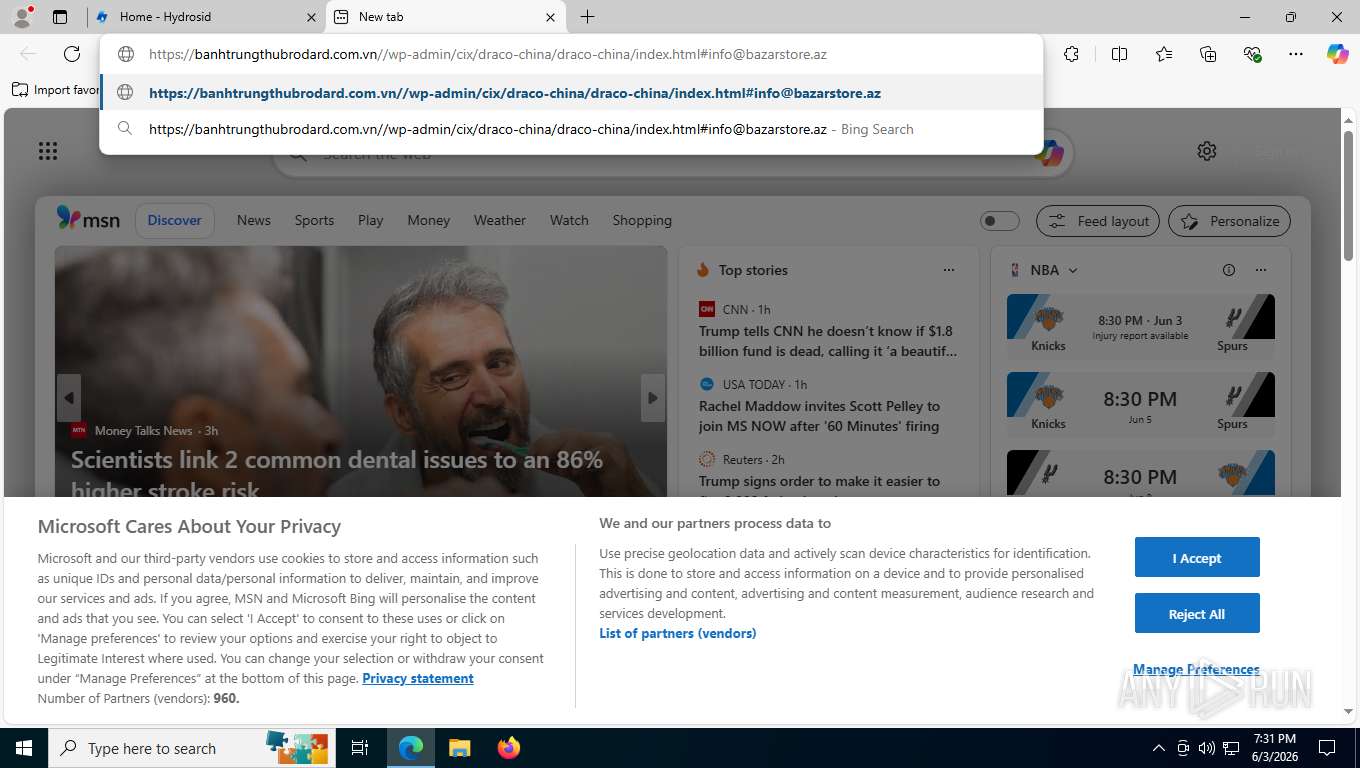Viewport: 1360px width, 768px height.
Task: Open File Explorer from taskbar
Action: click(x=459, y=748)
